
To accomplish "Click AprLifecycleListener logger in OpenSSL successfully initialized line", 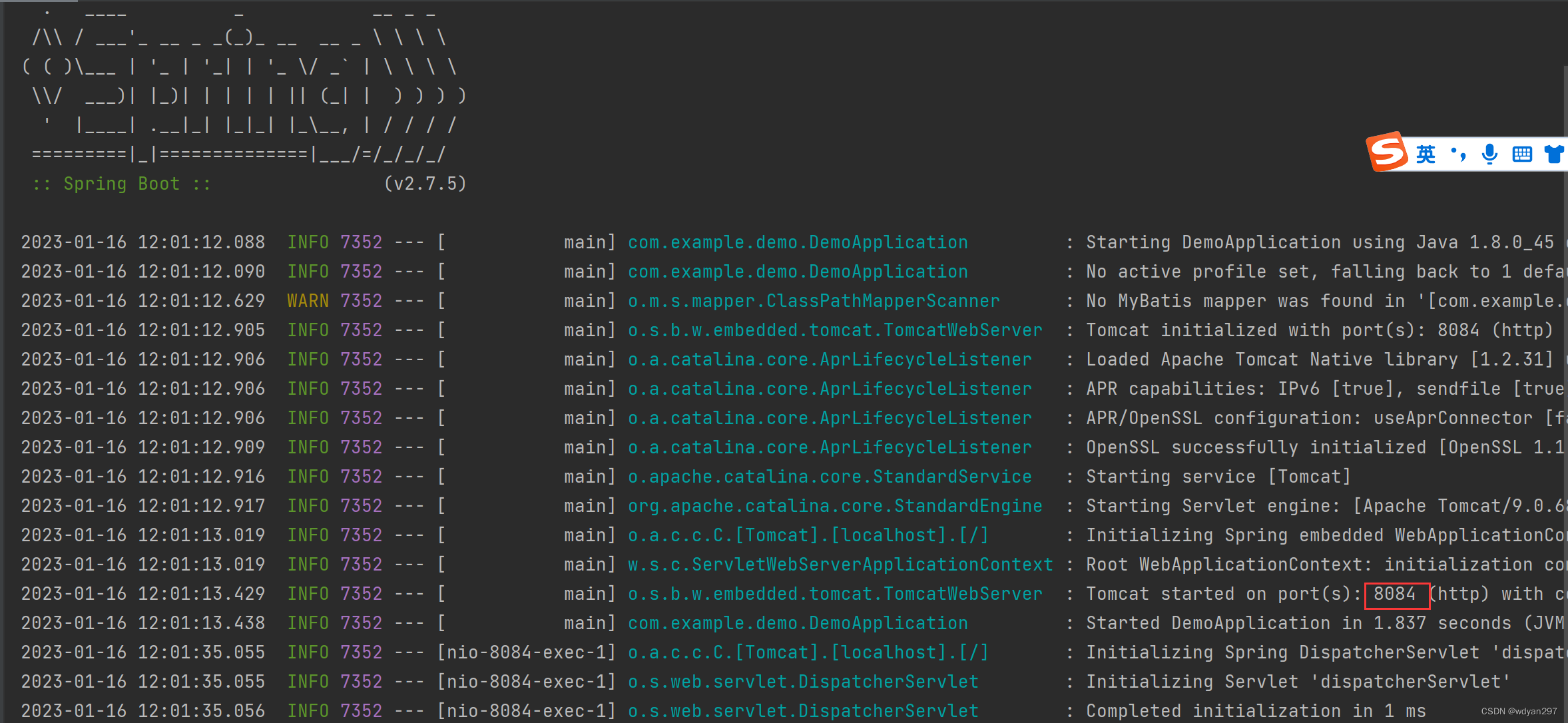I will [830, 447].
